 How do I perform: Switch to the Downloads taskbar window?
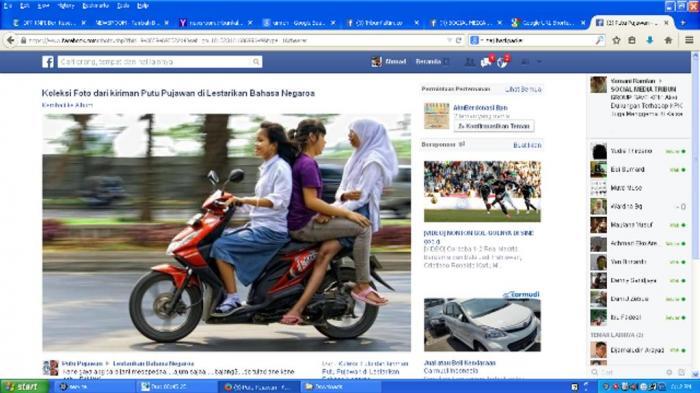[x=342, y=387]
